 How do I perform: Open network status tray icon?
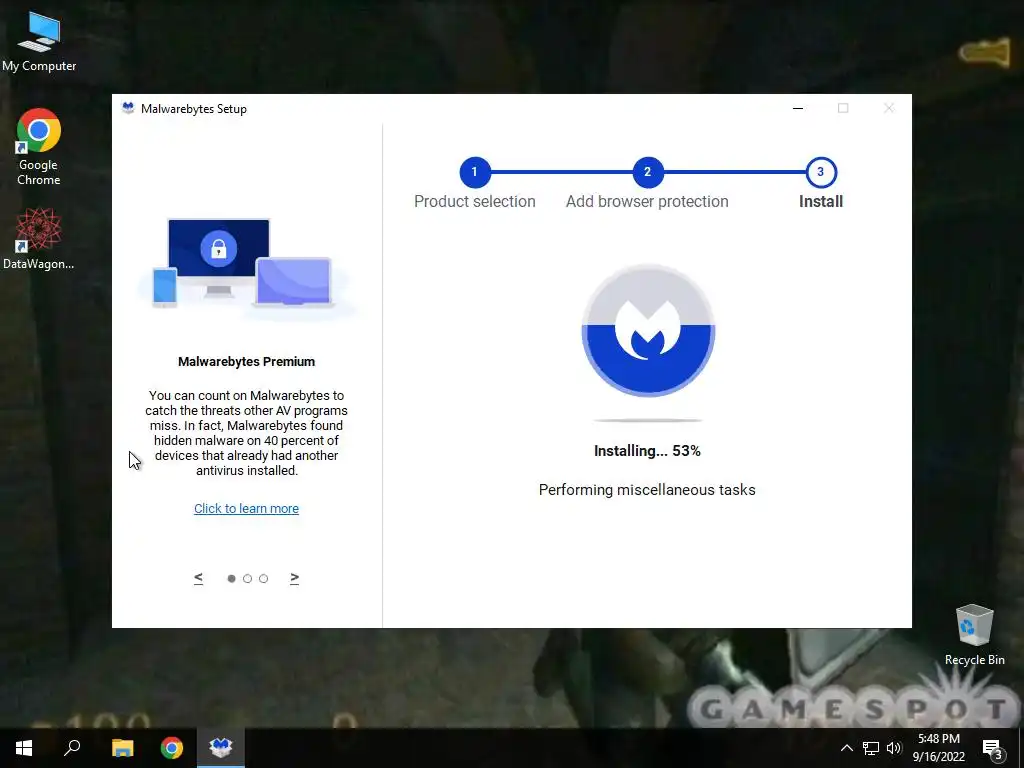point(871,748)
